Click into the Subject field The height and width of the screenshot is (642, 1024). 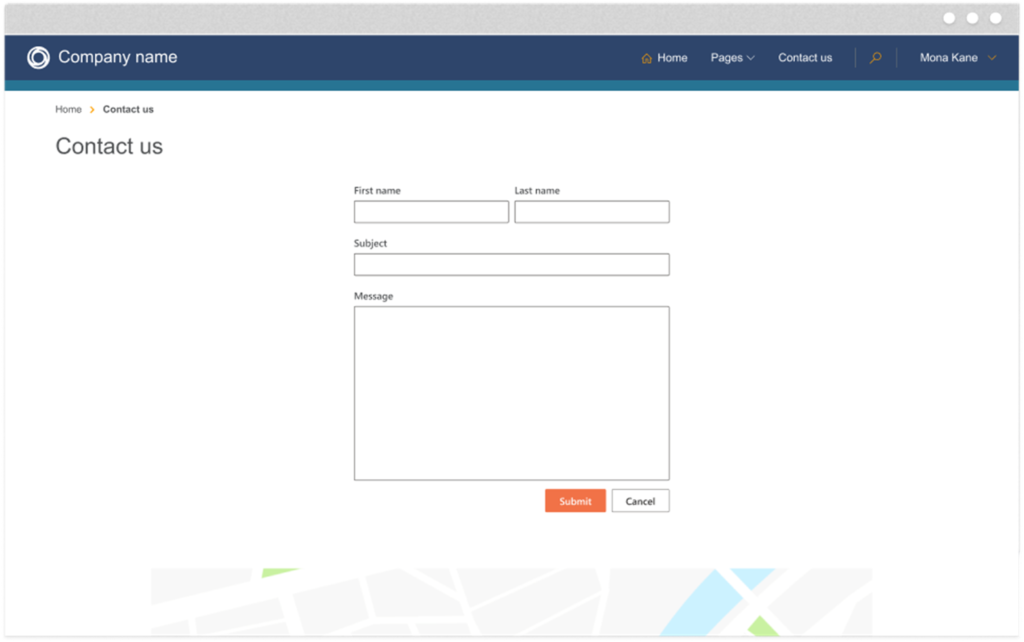pyautogui.click(x=511, y=265)
